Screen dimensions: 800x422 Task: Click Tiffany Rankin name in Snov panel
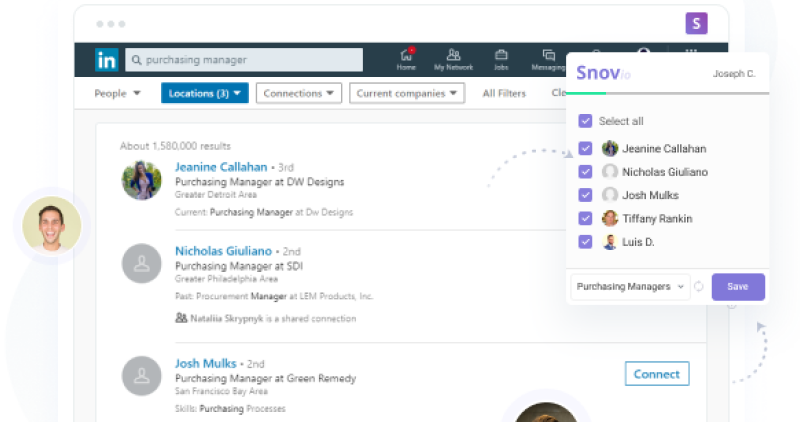coord(657,218)
